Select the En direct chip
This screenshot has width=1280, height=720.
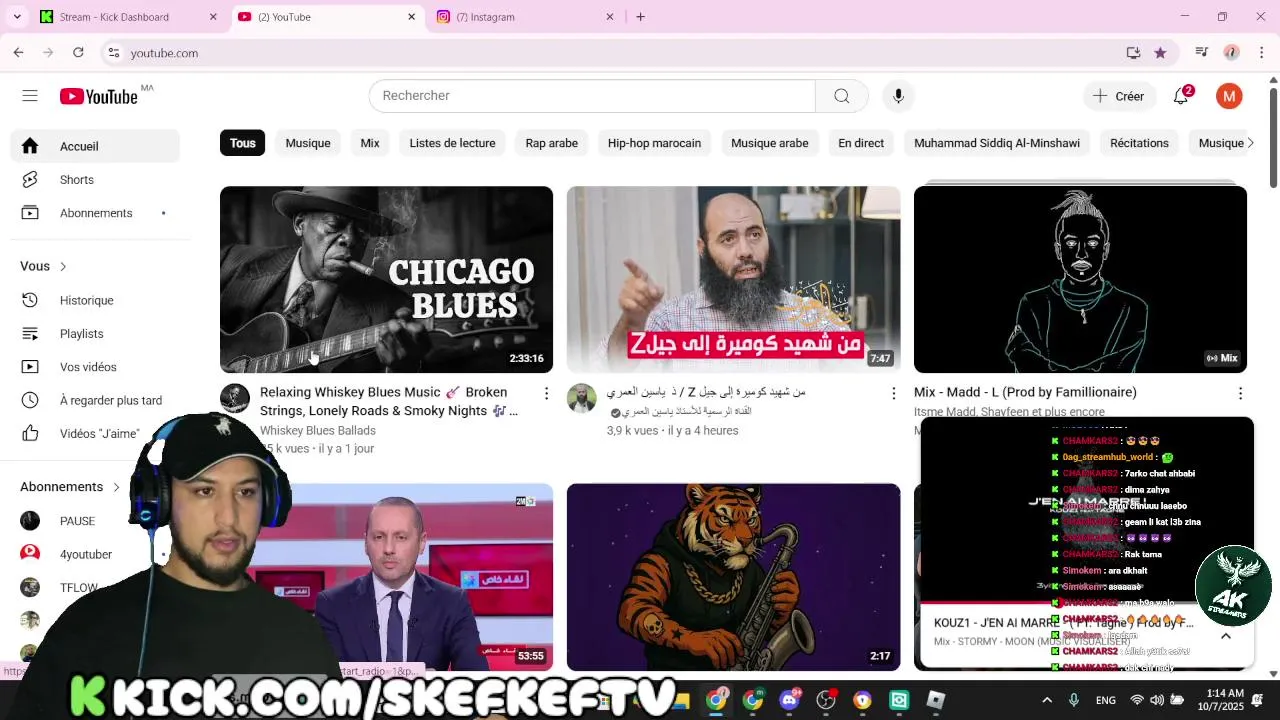[861, 143]
